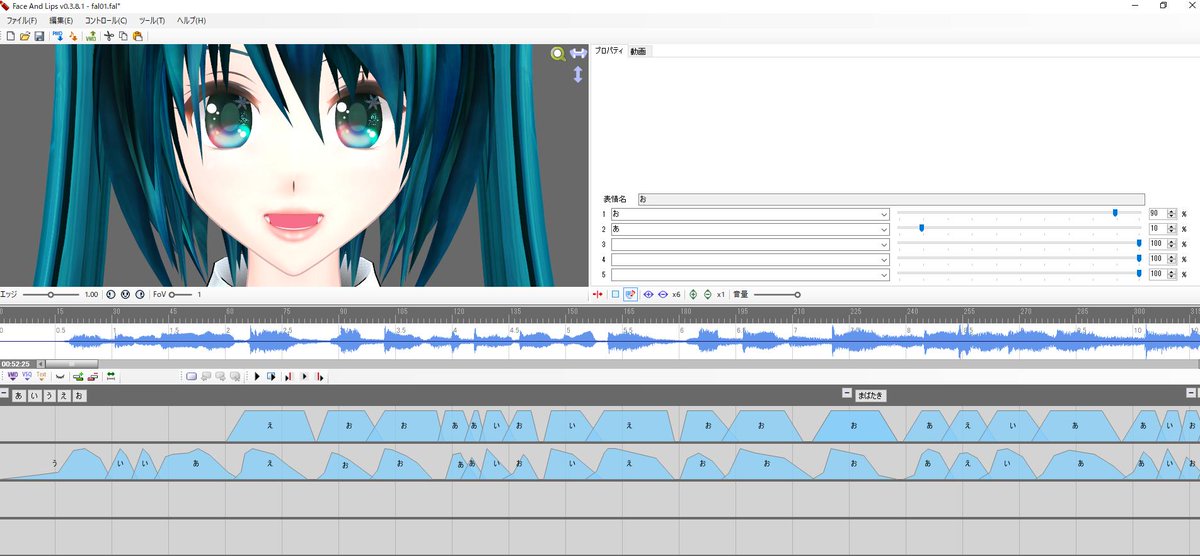This screenshot has width=1200, height=556.
Task: Click the エッジ edge thickness slider
Action: (51, 295)
